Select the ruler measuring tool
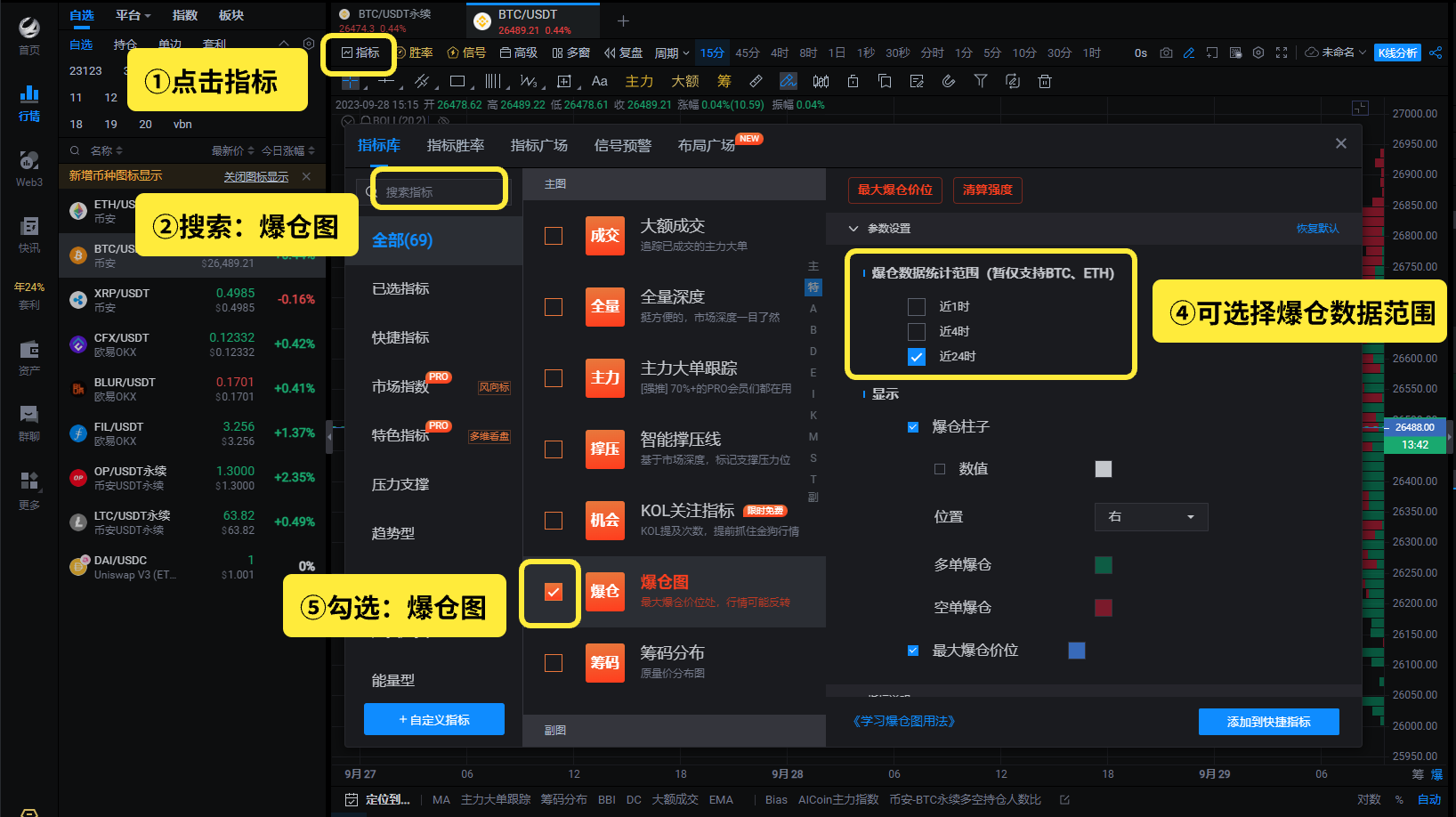The height and width of the screenshot is (817, 1456). (x=756, y=81)
